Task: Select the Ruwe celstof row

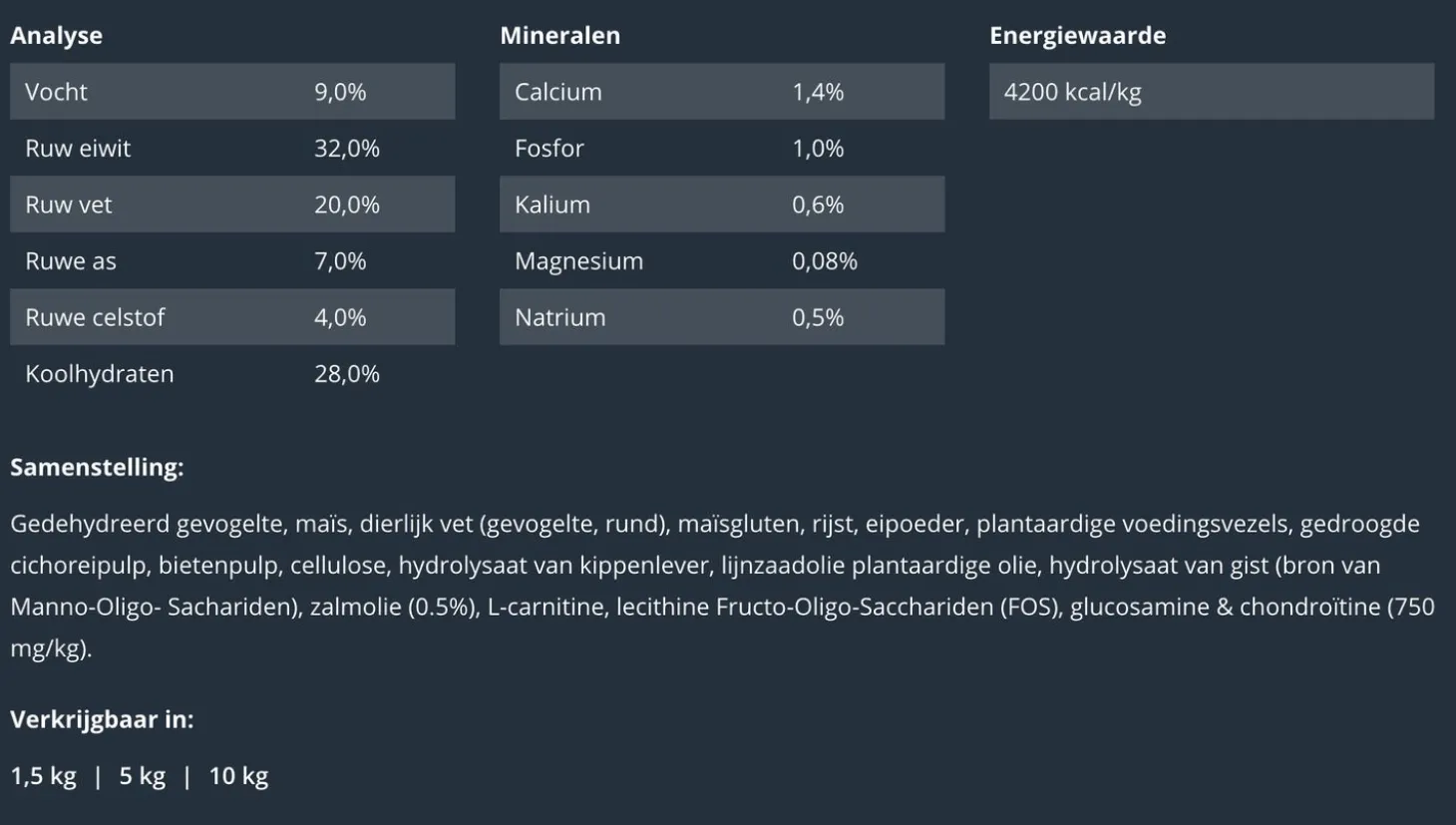Action: coord(232,317)
